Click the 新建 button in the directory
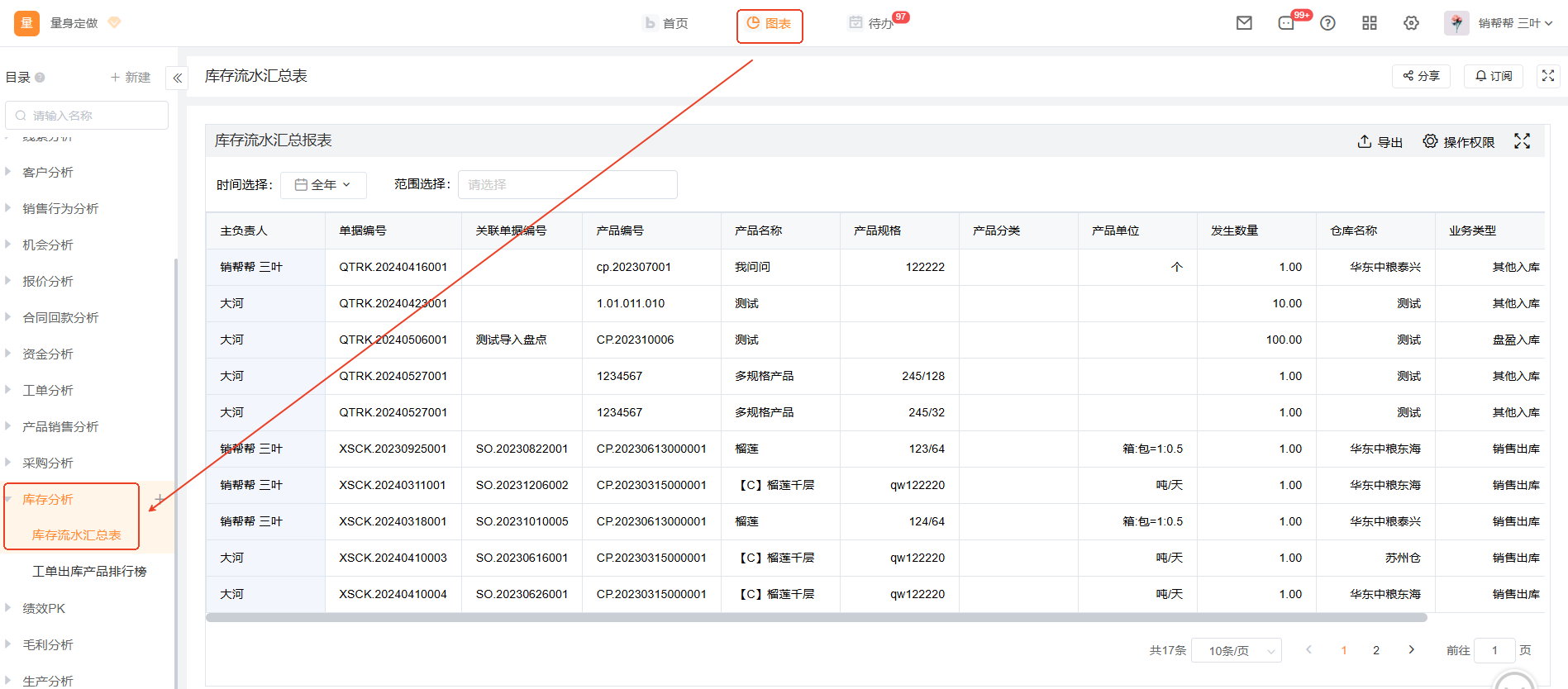 (131, 78)
